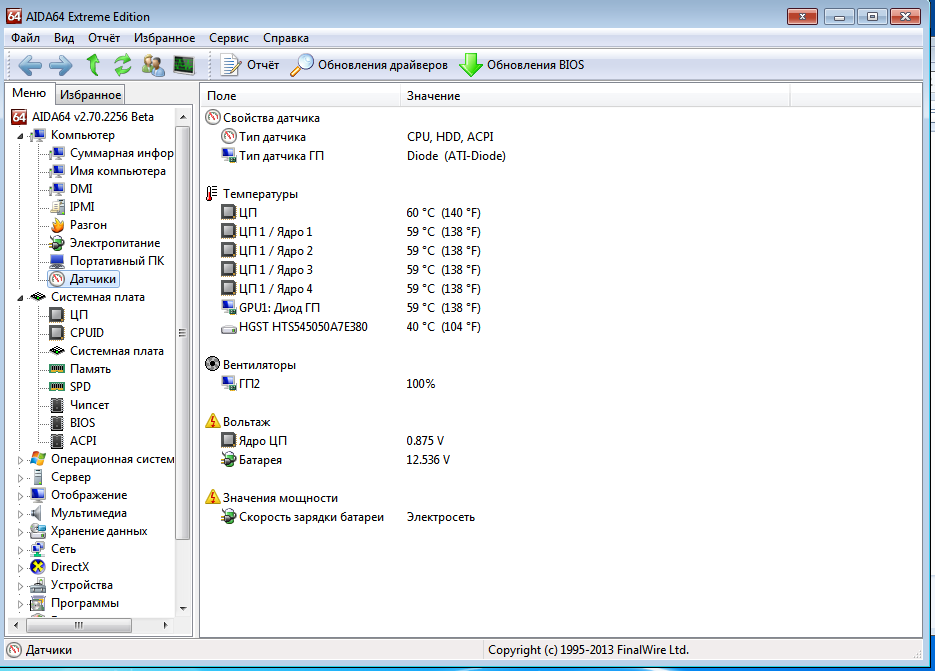Click the horizontal scrollbar thumb in tree
The width and height of the screenshot is (935, 671).
point(79,625)
